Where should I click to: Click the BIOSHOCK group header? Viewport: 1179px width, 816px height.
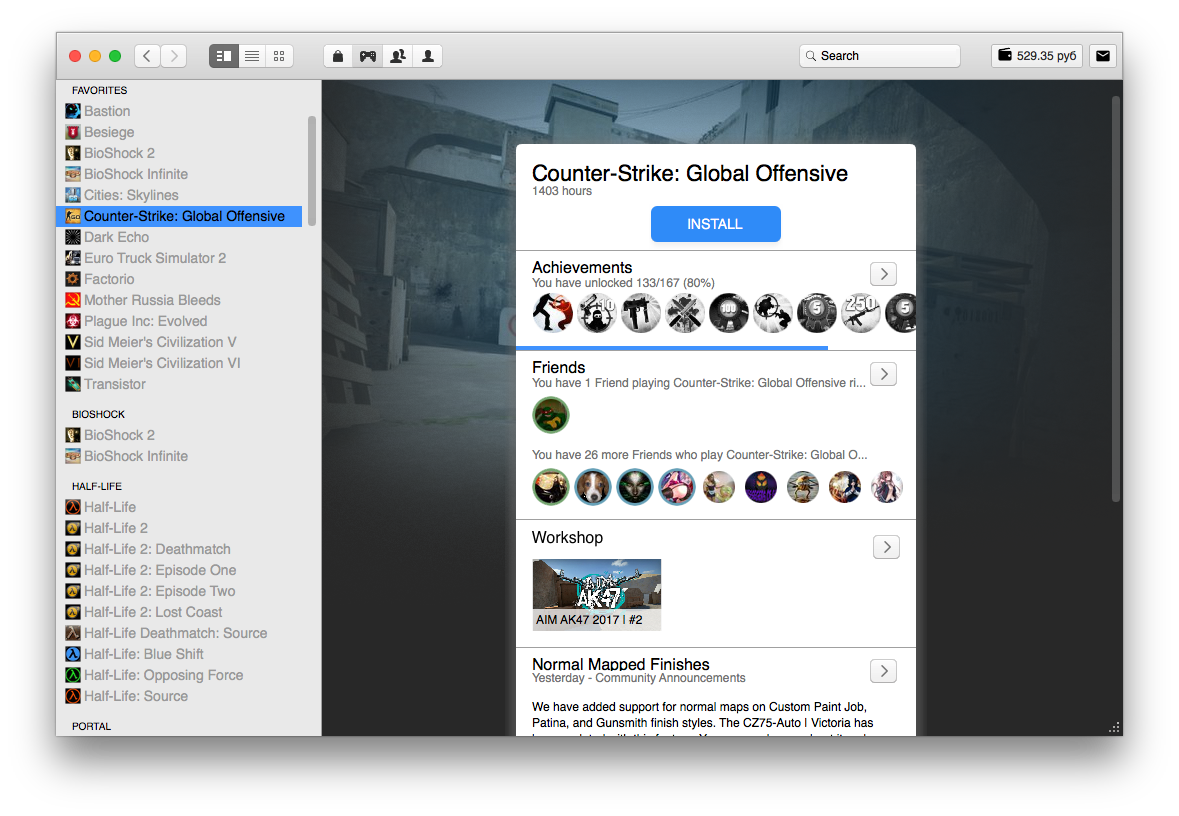click(99, 414)
